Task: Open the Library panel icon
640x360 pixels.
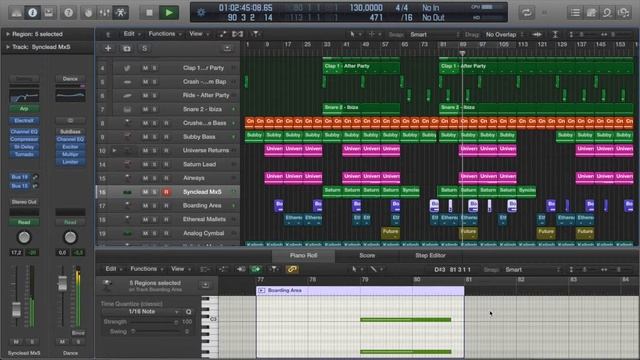Action: (x=16, y=13)
